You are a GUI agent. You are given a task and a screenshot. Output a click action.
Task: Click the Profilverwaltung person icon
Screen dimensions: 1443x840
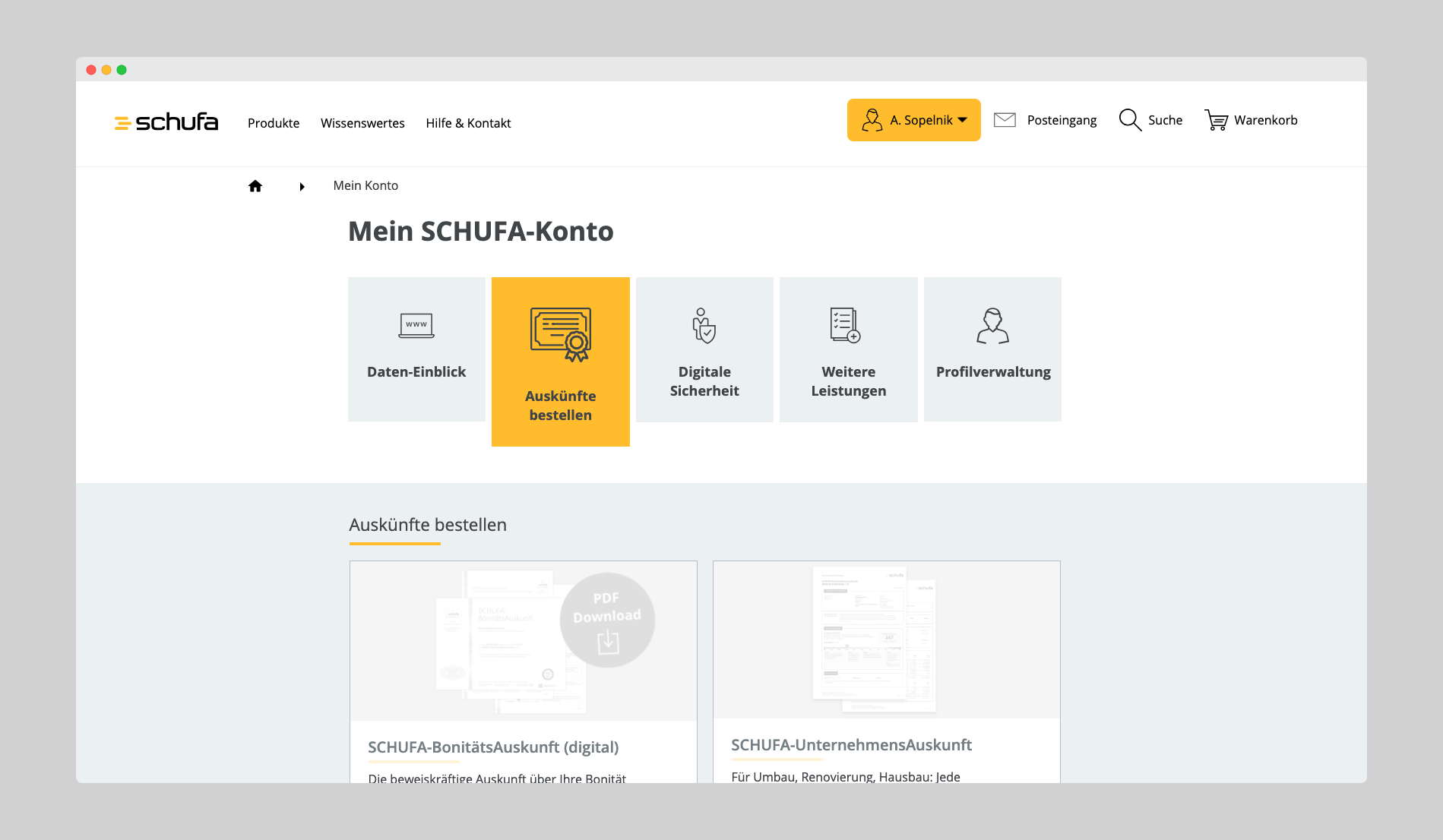click(x=992, y=326)
